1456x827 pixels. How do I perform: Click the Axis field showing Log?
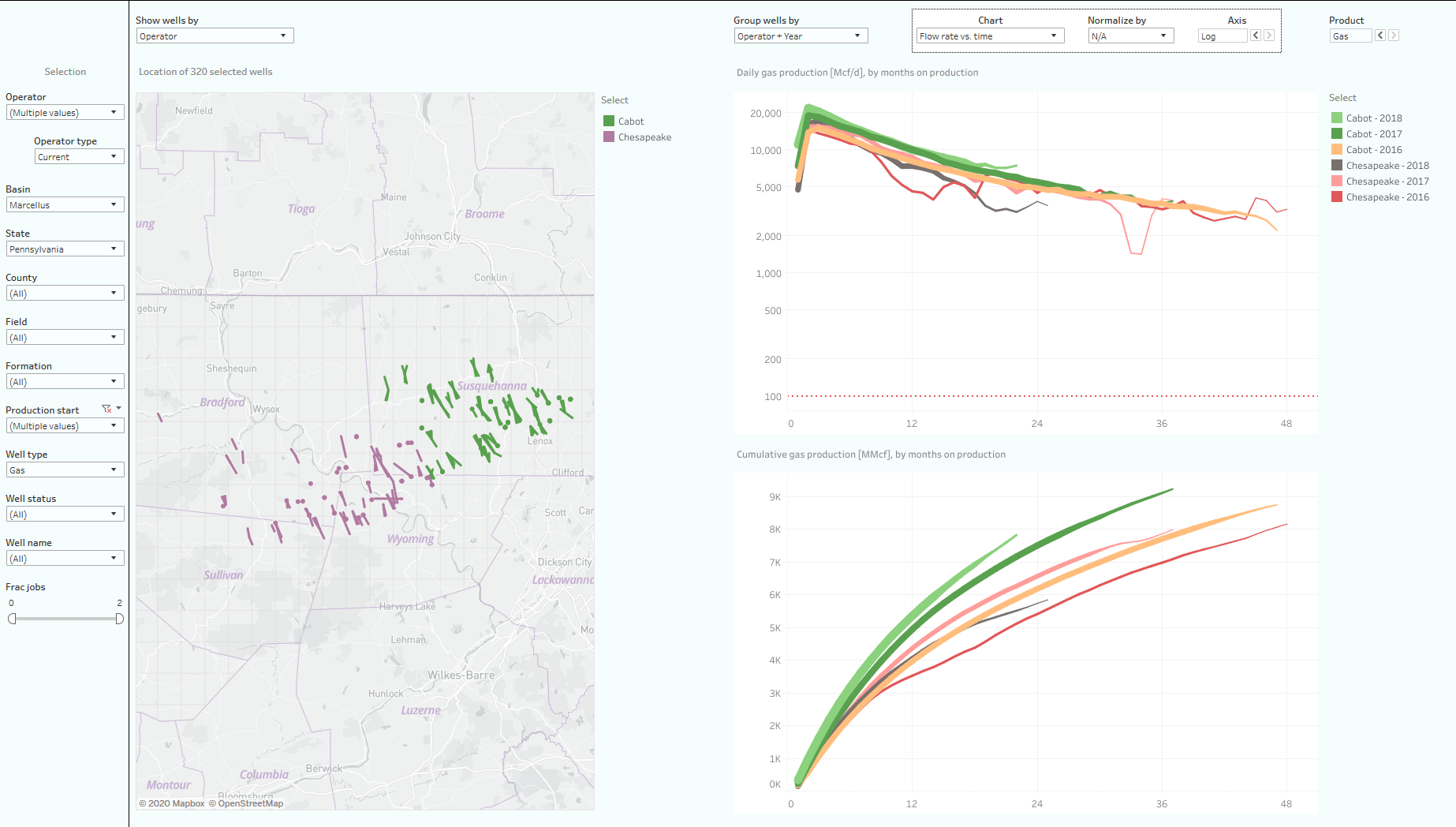click(x=1222, y=36)
